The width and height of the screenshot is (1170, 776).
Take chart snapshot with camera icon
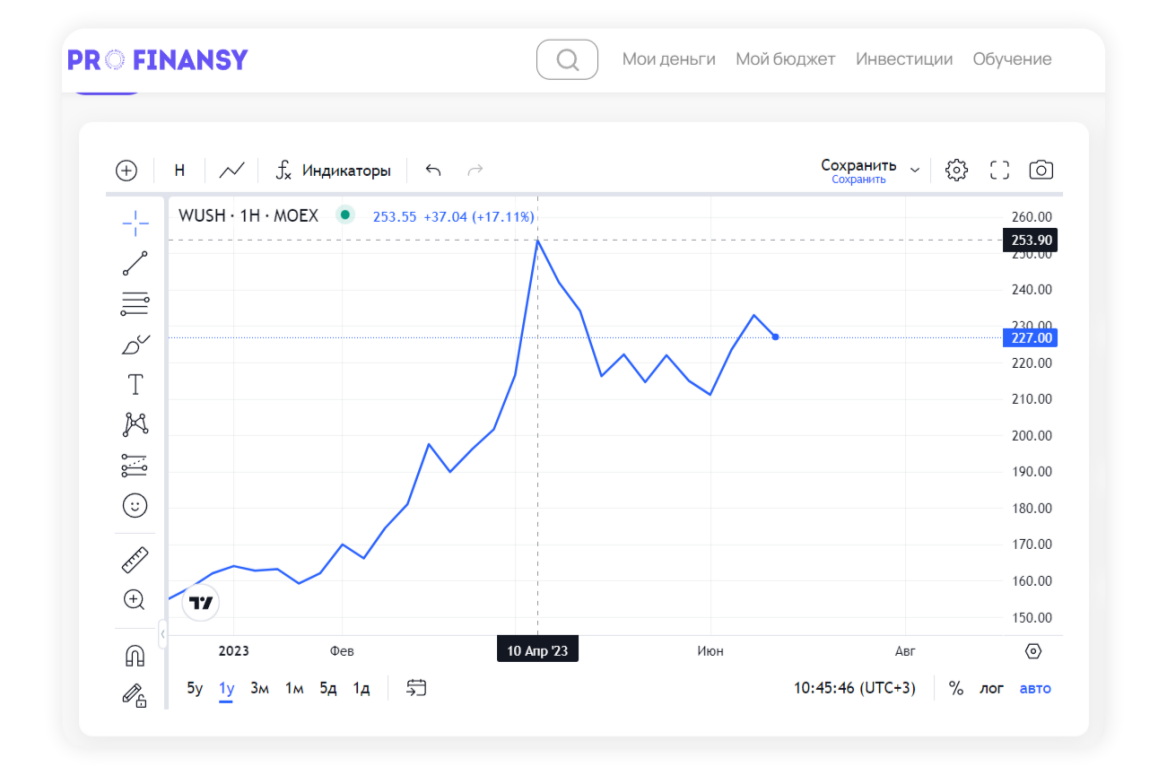[x=1041, y=170]
